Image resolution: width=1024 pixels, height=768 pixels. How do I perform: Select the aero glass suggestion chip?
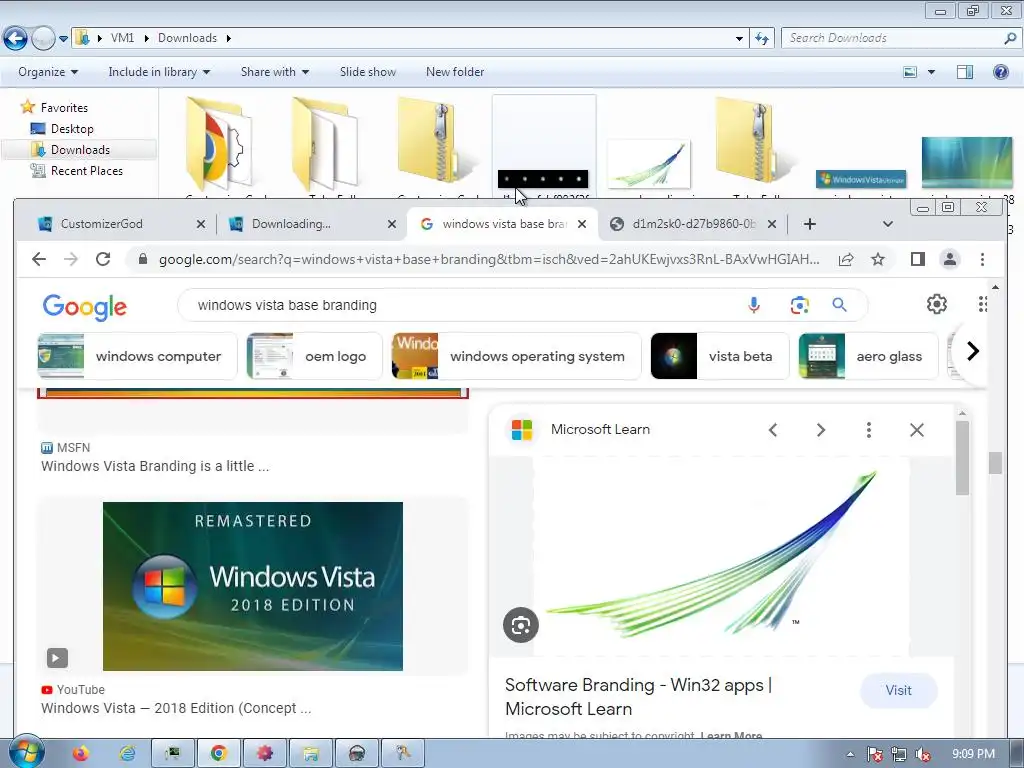pyautogui.click(x=869, y=356)
